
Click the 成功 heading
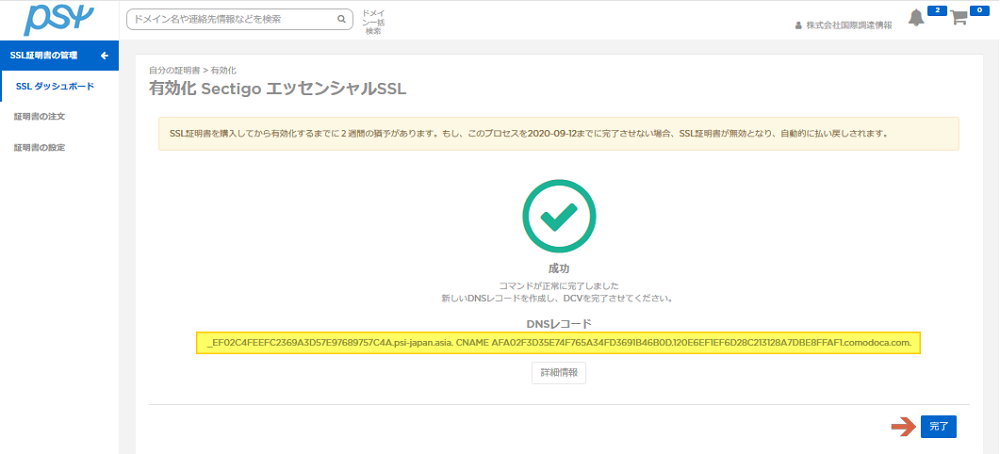tap(559, 268)
